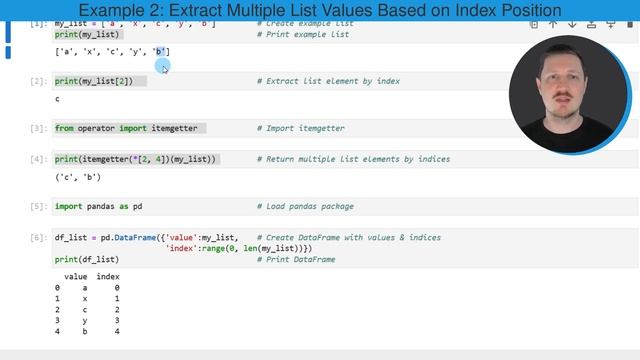640x360 pixels.
Task: Click into the print(my_list[2]) code cell
Action: pyautogui.click(x=344, y=81)
